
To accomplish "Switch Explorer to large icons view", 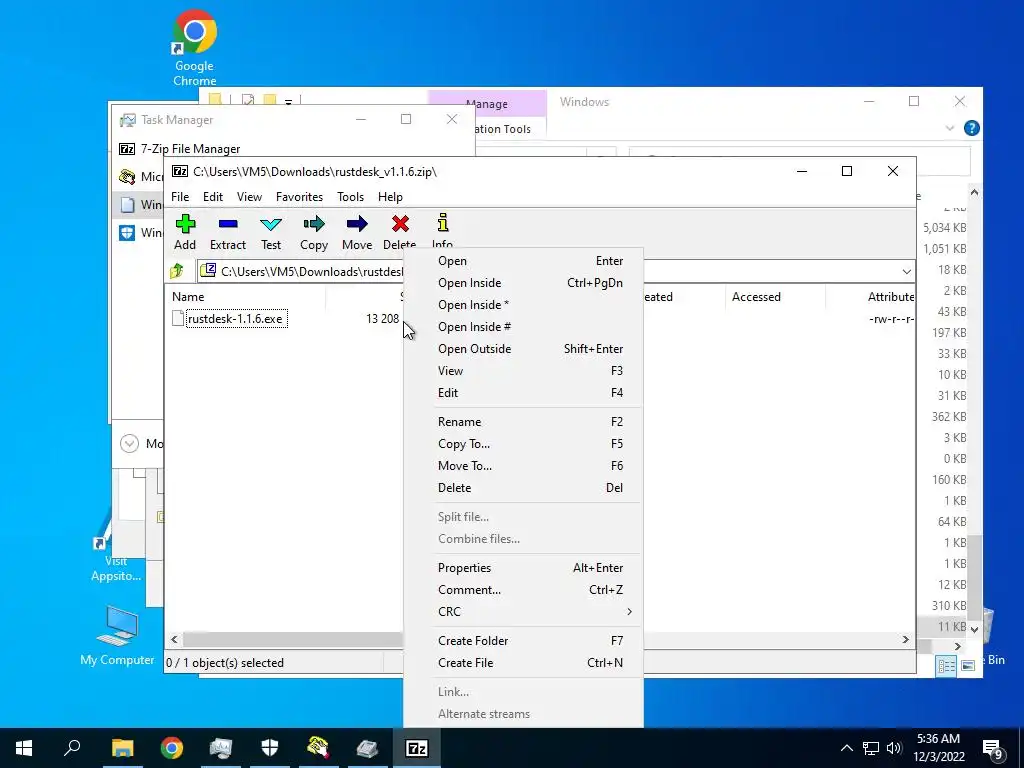I will point(968,666).
